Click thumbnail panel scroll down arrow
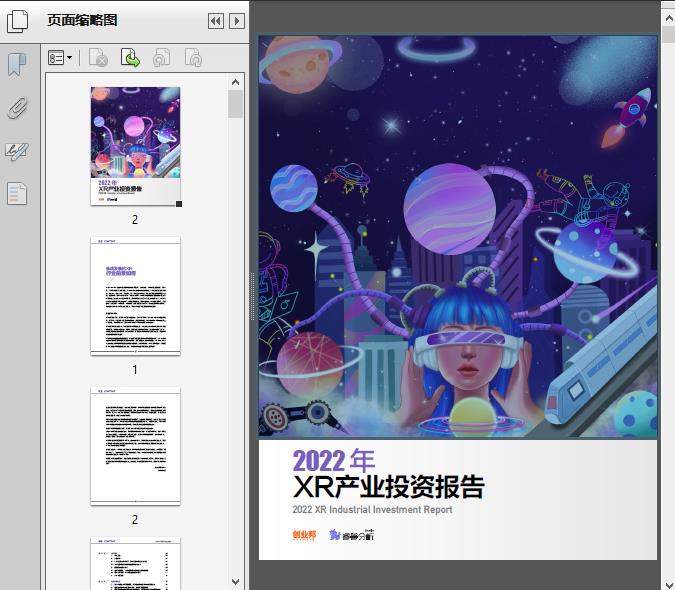Screen dimensions: 675x590 point(235,582)
